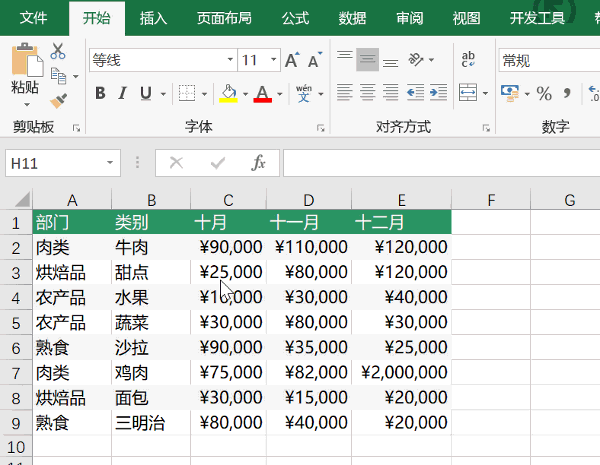Set middle vertical alignment
600x465 pixels.
pyautogui.click(x=367, y=59)
